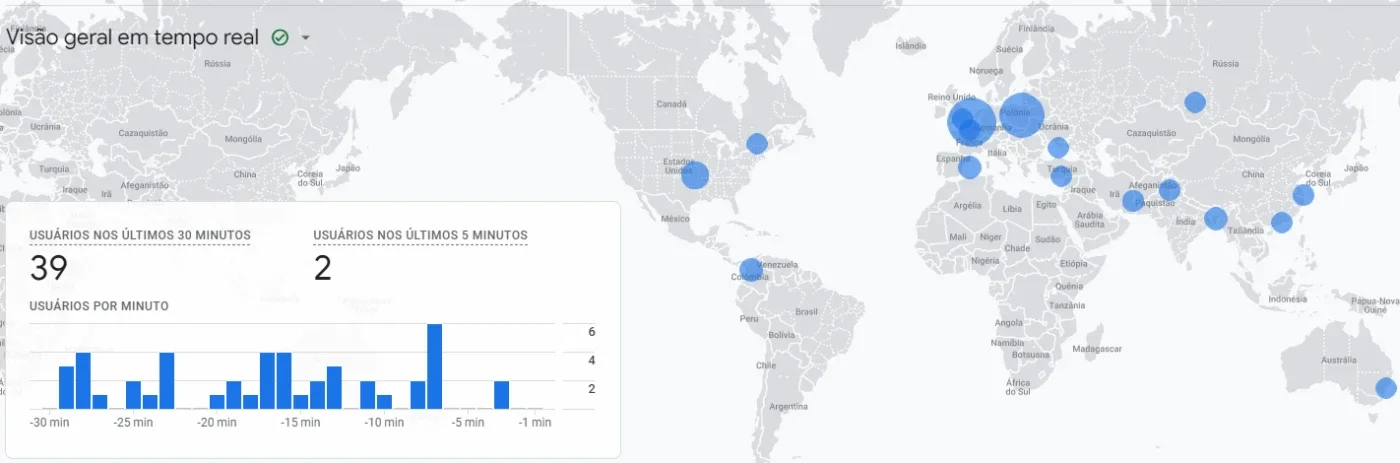Click the África do Sul label on the map
1400x463 pixels.
click(1018, 388)
